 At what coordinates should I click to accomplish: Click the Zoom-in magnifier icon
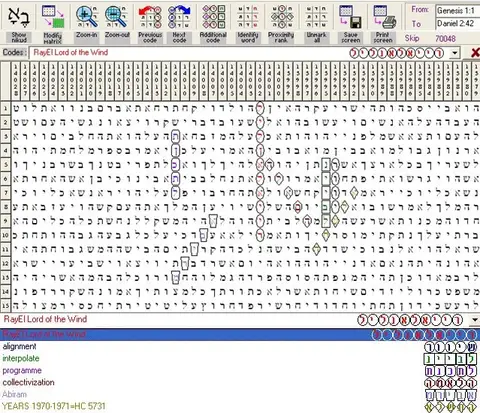tap(87, 16)
